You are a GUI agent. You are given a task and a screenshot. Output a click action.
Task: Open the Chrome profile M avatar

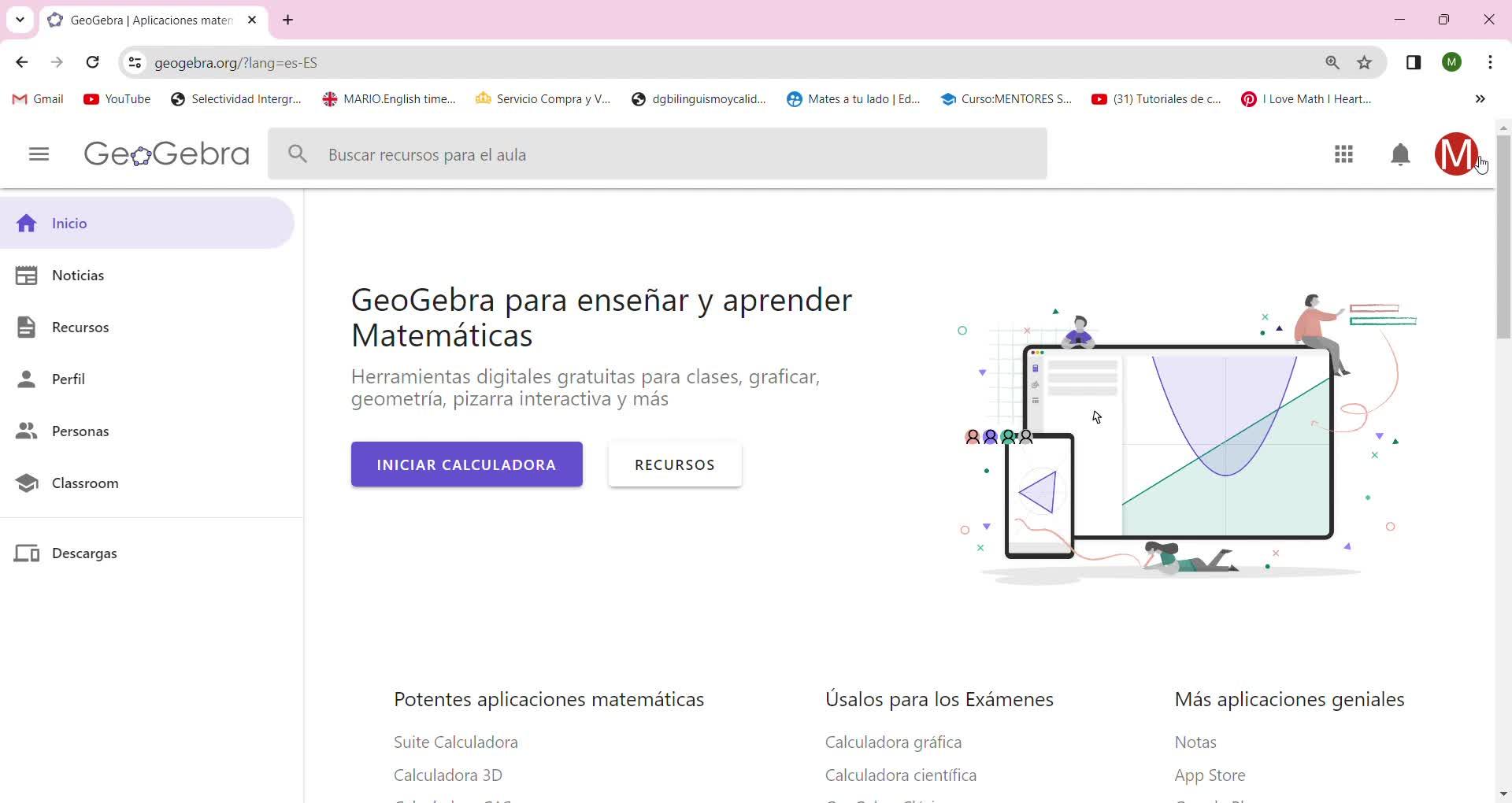tap(1452, 62)
